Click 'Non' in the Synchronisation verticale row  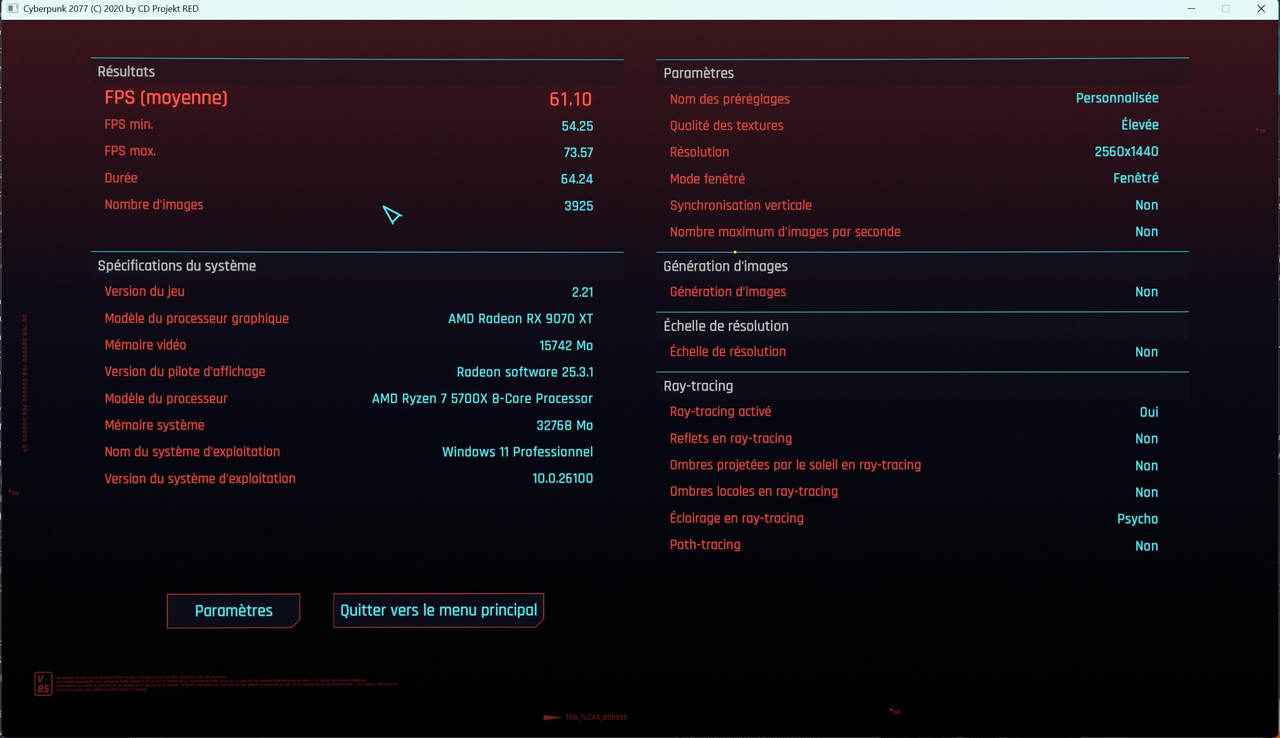tap(1147, 205)
